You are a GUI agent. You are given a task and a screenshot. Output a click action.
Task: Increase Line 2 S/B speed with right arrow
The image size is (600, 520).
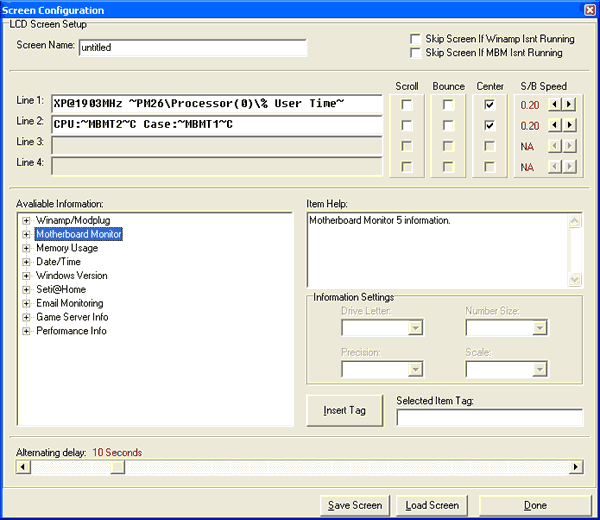[x=569, y=125]
